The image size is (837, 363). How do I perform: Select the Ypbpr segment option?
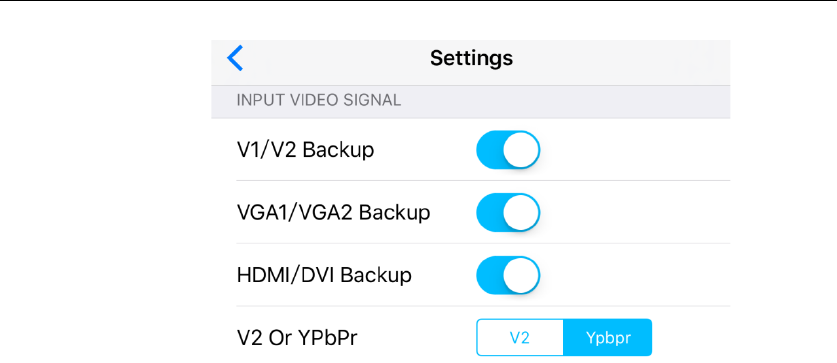[607, 338]
